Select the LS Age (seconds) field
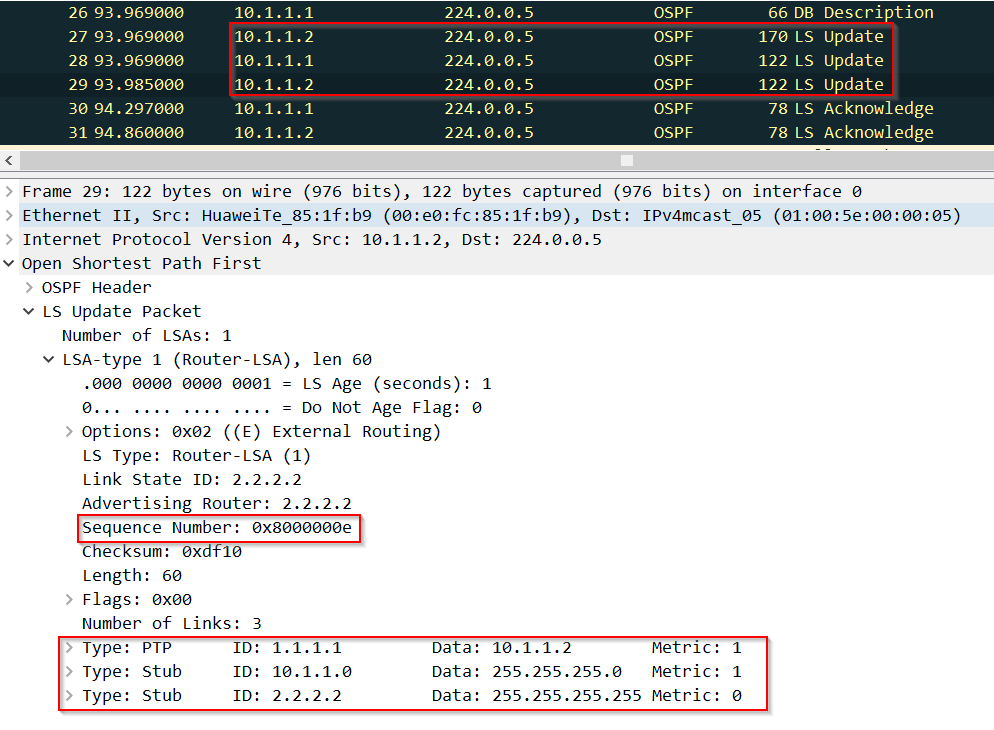This screenshot has height=730, width=994. point(287,384)
